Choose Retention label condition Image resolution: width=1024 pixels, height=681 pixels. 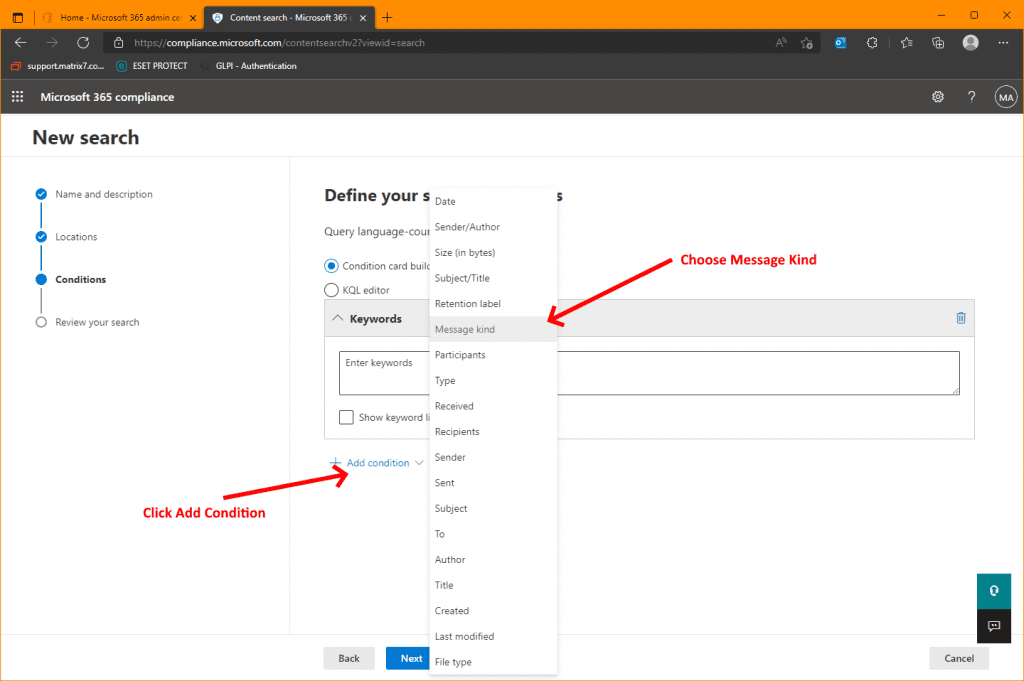(x=493, y=304)
